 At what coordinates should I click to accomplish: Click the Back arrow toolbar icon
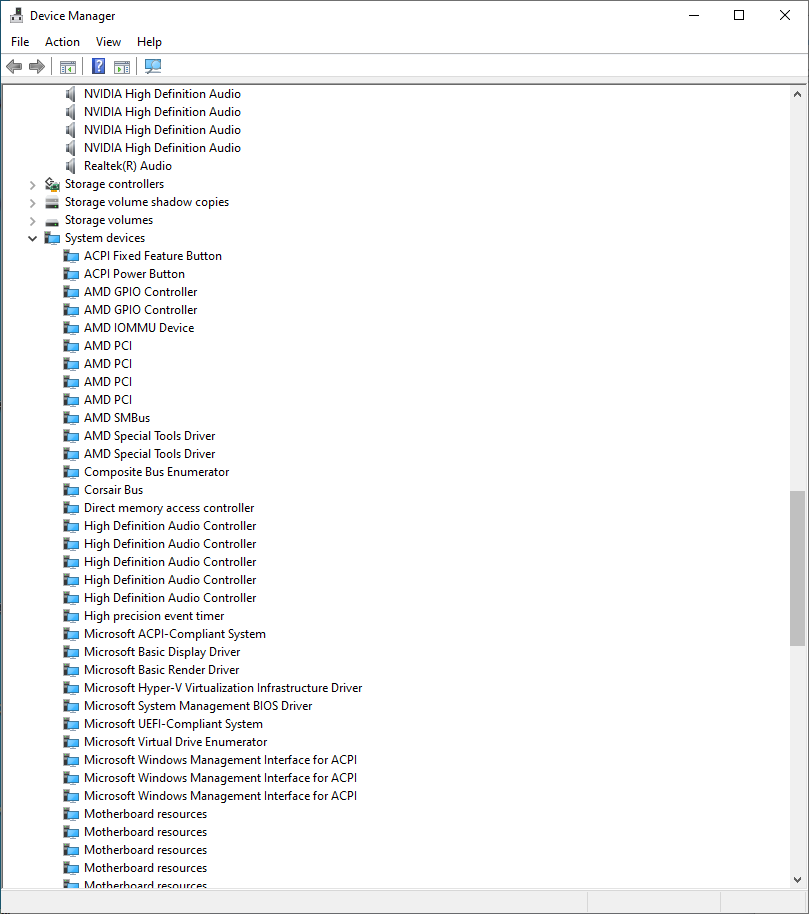coord(14,66)
